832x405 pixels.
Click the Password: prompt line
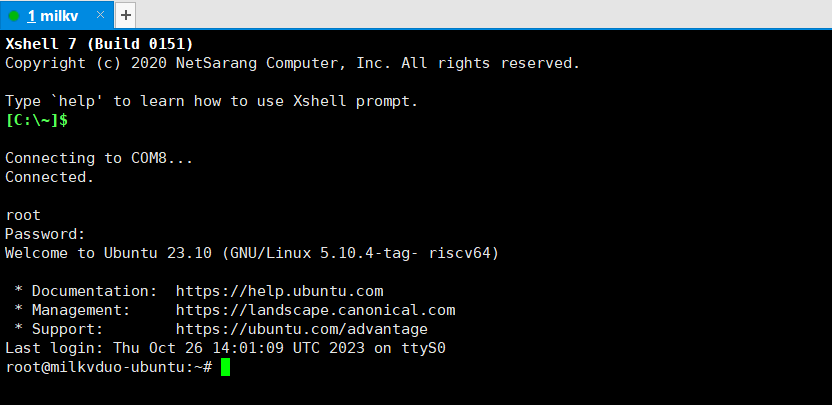point(45,234)
